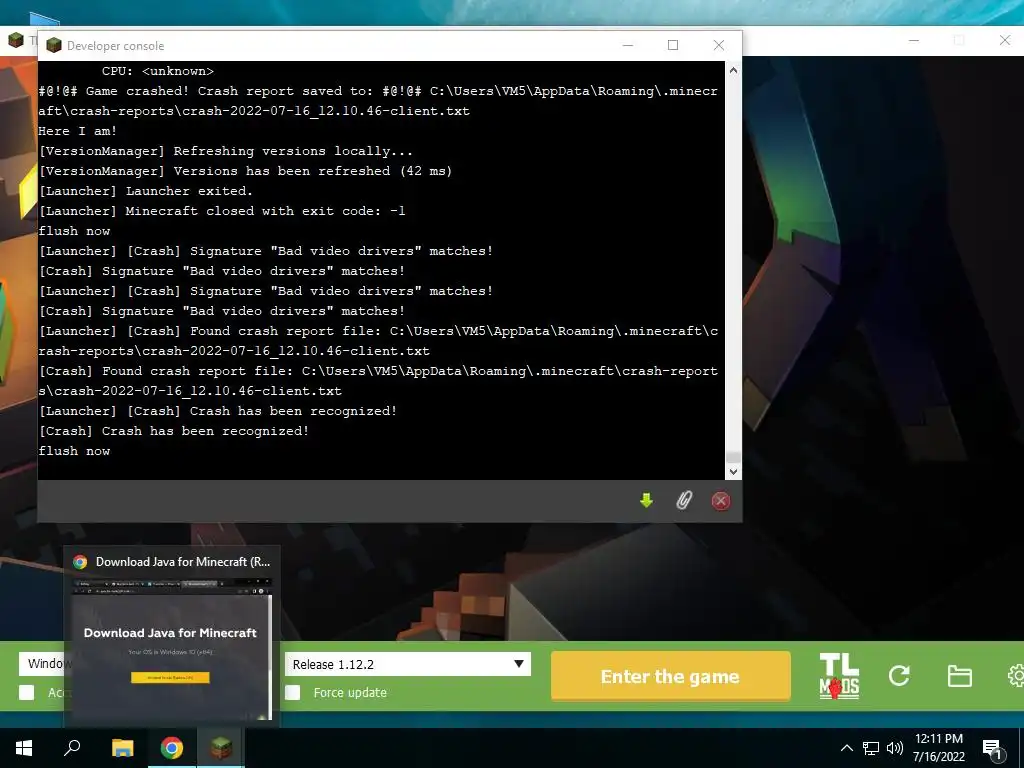The image size is (1024, 768).
Task: Open the notification center icon
Action: pos(993,750)
